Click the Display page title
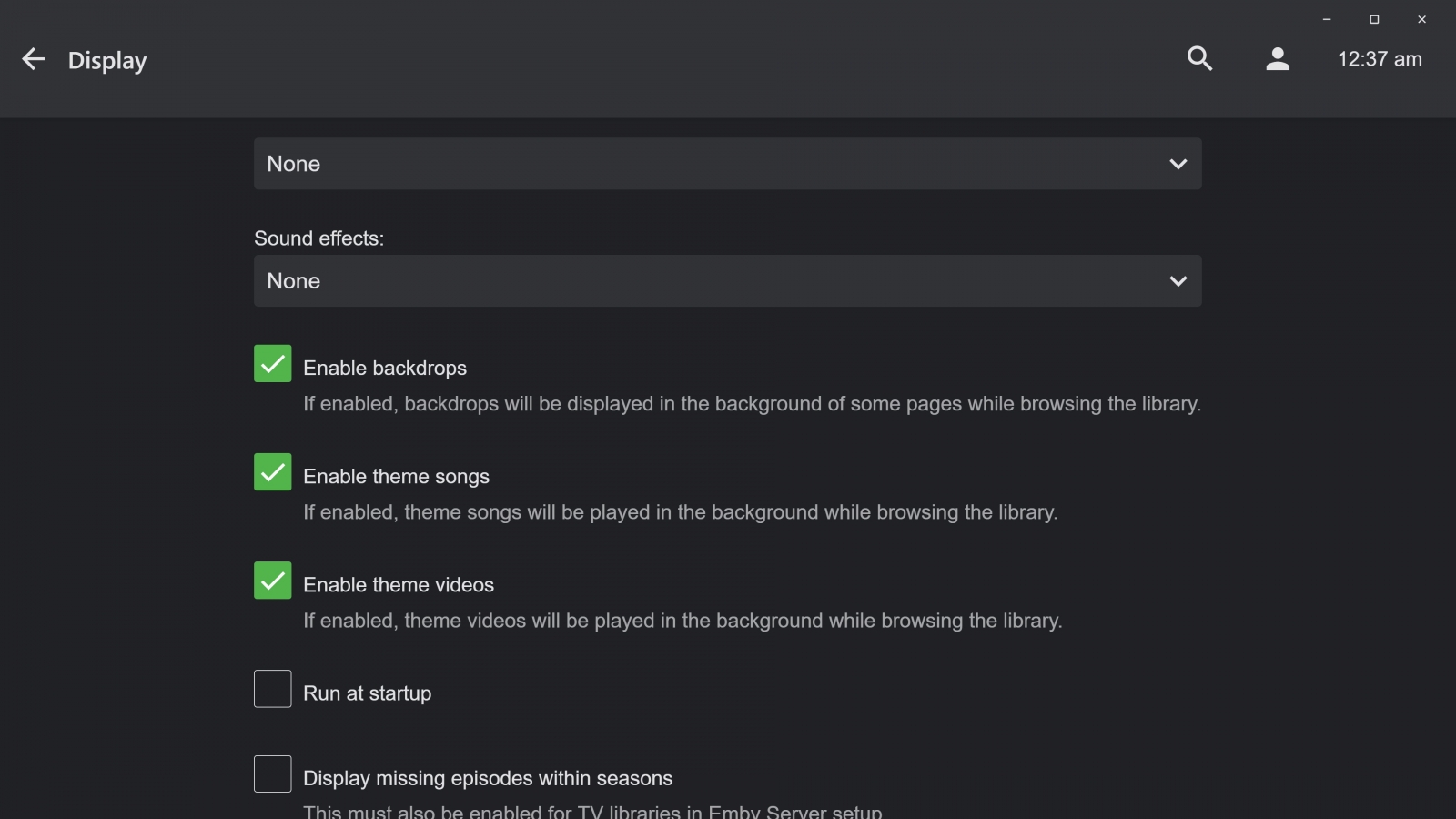1456x819 pixels. [x=107, y=61]
